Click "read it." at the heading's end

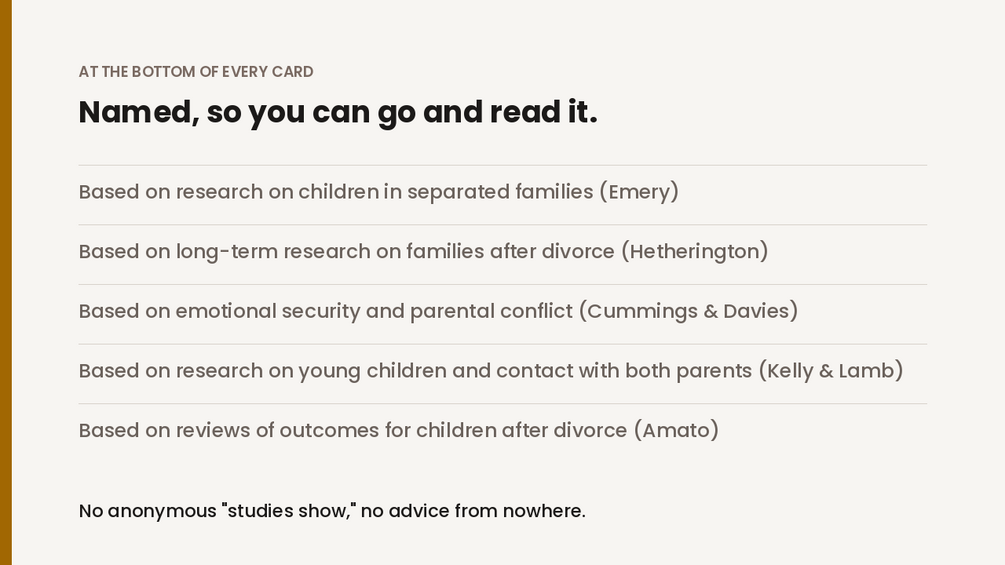pos(544,111)
